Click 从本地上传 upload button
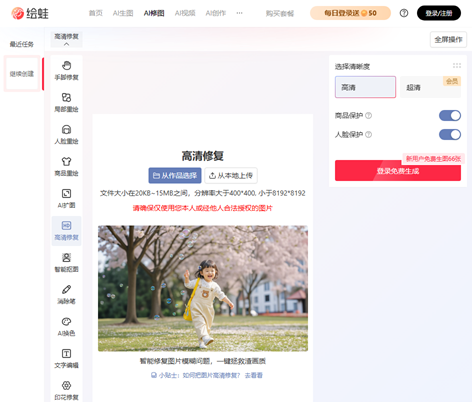This screenshot has height=402, width=472. click(231, 175)
